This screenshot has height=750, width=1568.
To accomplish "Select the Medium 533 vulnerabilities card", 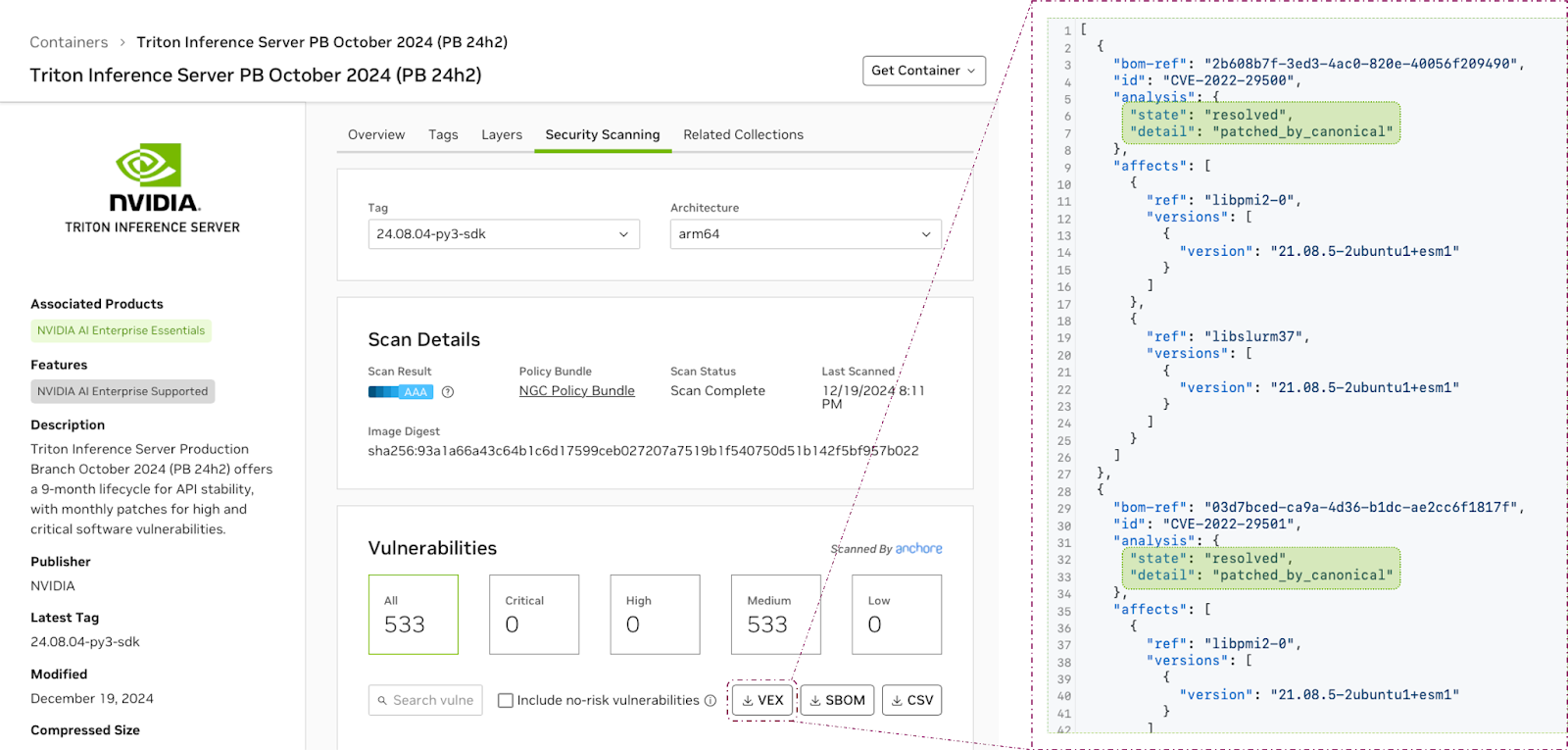I will click(x=776, y=615).
